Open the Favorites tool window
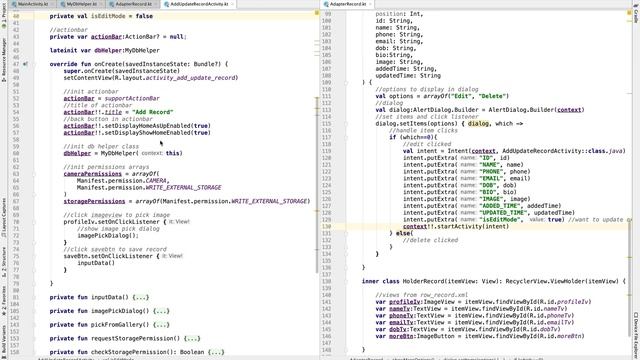This screenshot has width=640, height=360. tap(4, 300)
